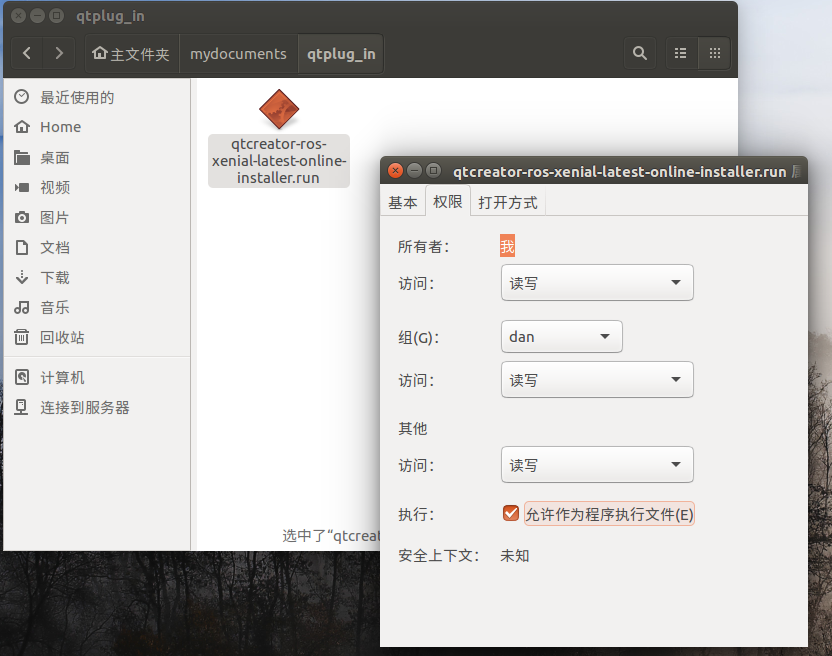Viewport: 832px width, 656px height.
Task: Toggle 允许作为程序执行文件 checkbox
Action: pyautogui.click(x=510, y=513)
